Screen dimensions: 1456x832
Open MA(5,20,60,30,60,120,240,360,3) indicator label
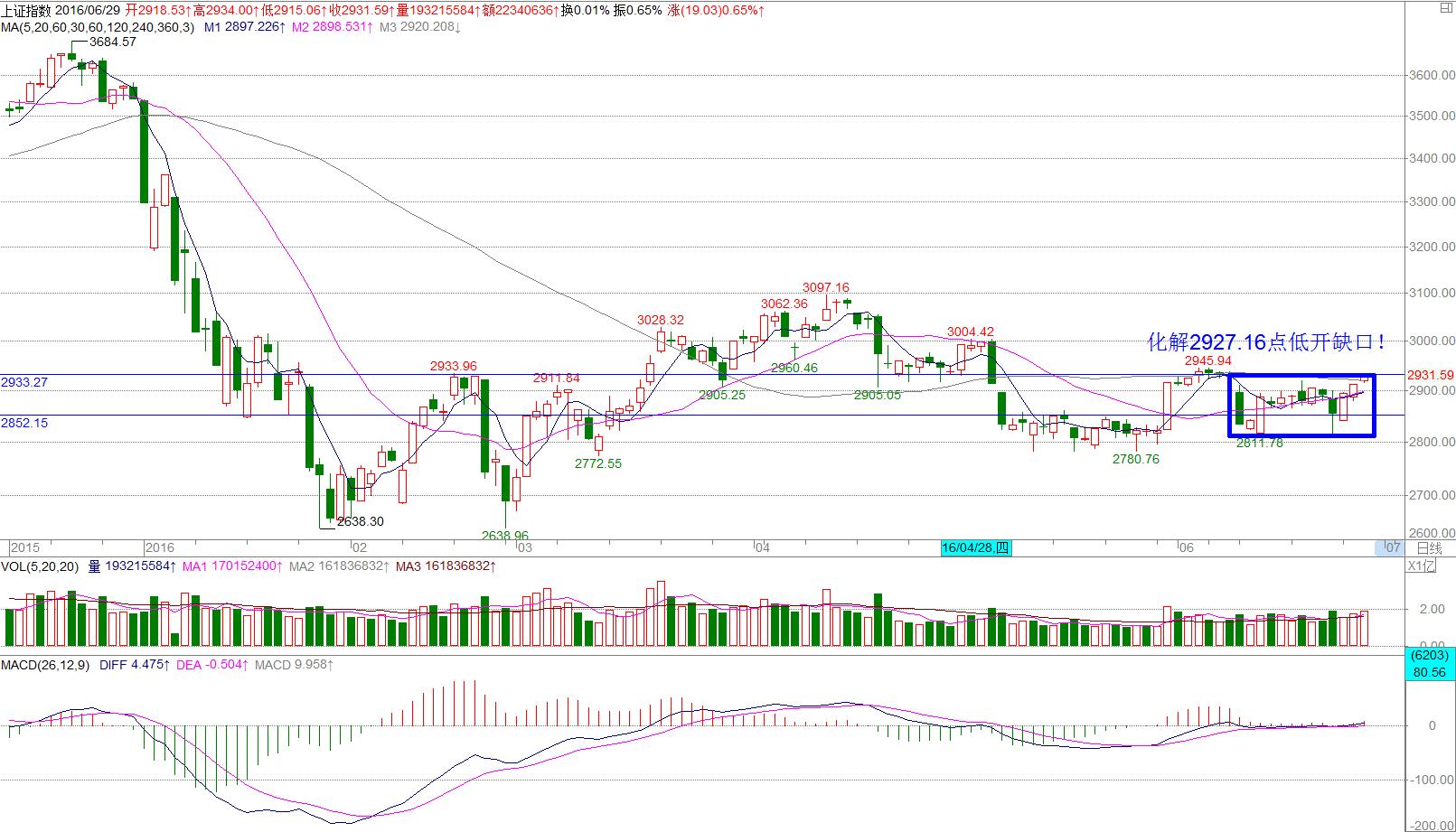[x=98, y=27]
